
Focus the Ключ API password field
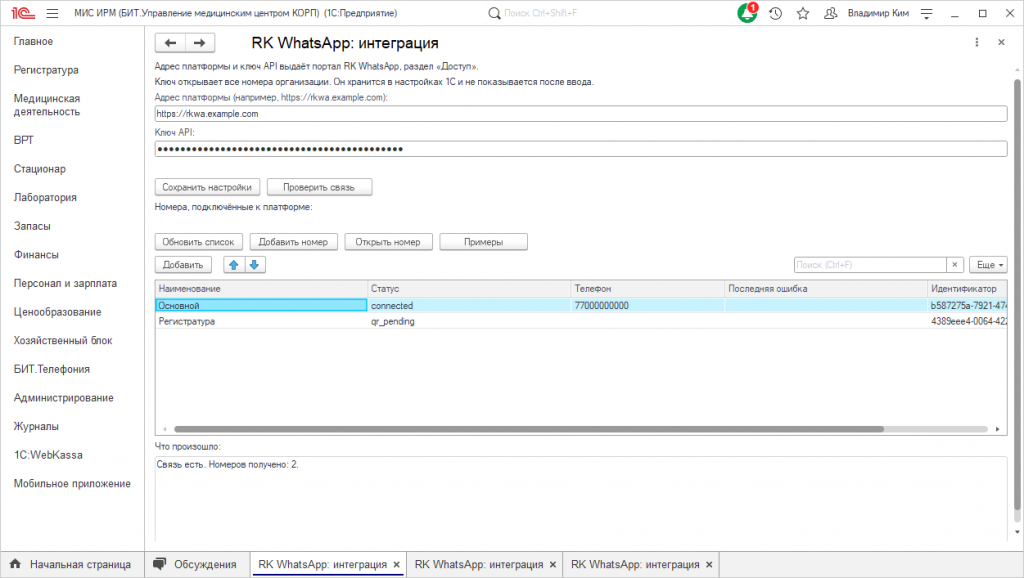point(581,149)
